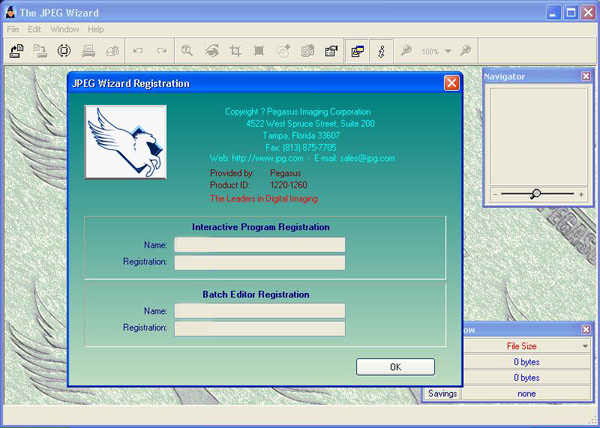
Task: Select the crop tool icon
Action: coord(236,50)
